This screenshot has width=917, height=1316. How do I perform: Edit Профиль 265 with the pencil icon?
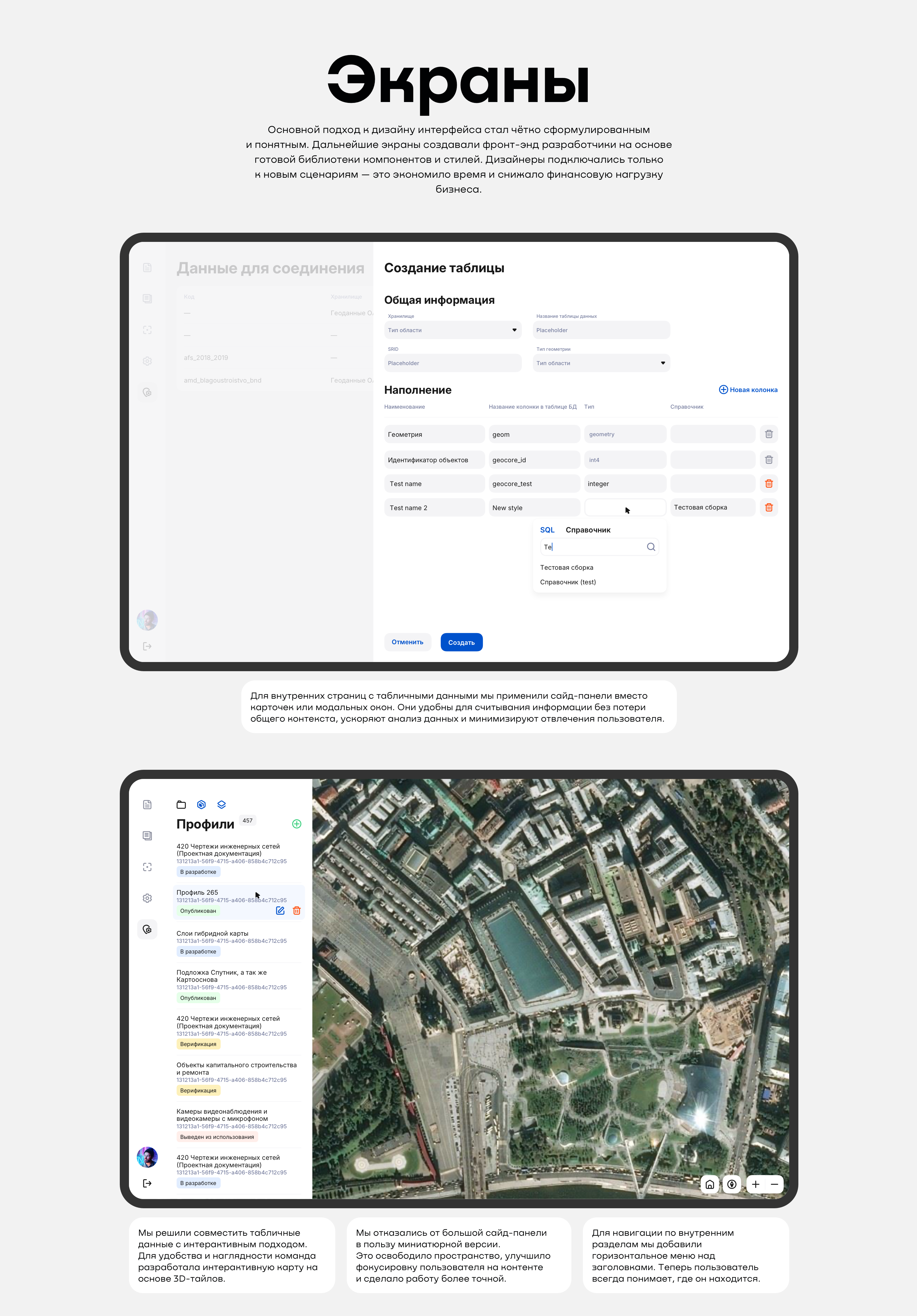click(280, 910)
